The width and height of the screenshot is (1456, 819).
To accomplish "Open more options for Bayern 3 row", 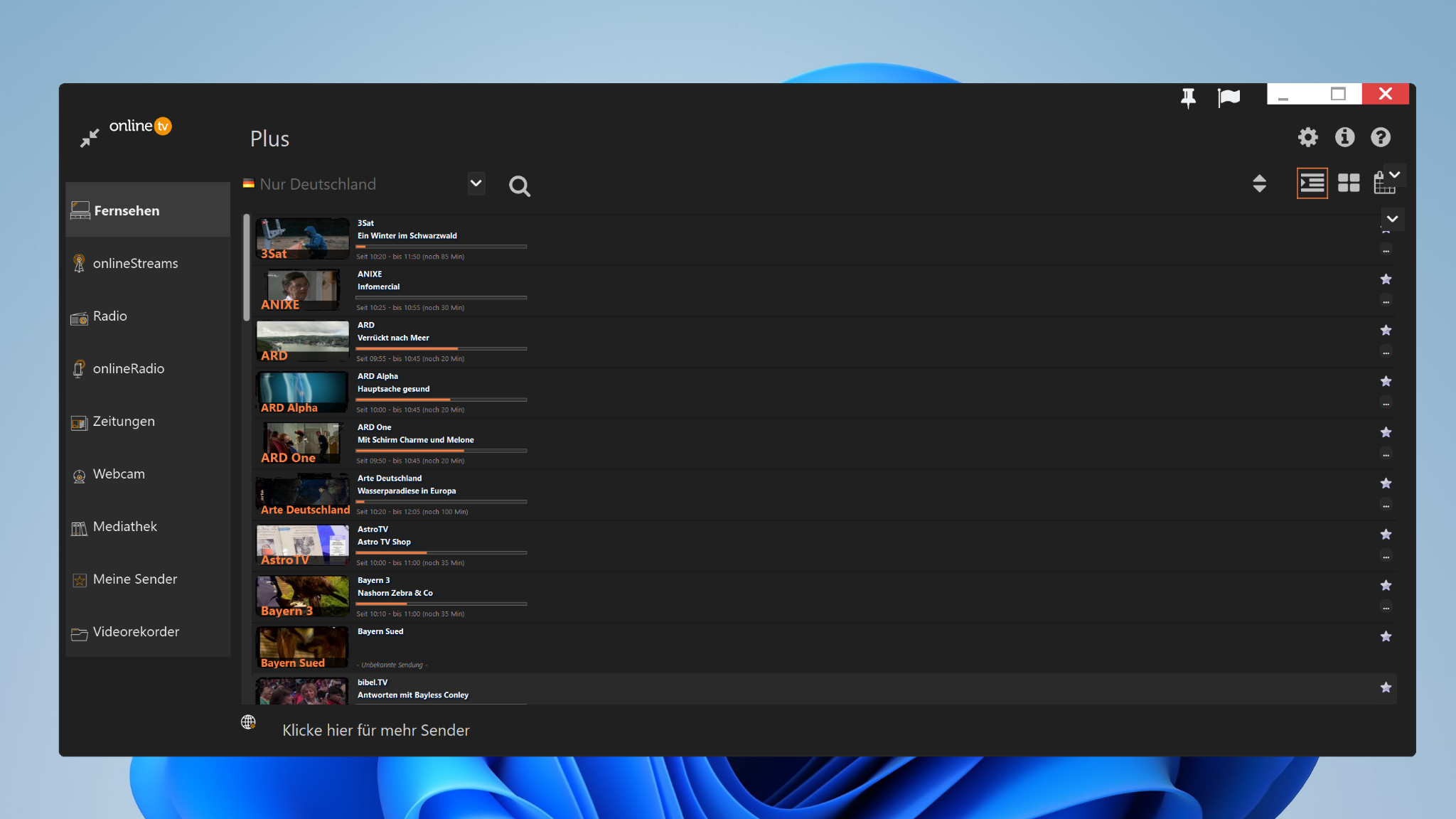I will click(1386, 608).
